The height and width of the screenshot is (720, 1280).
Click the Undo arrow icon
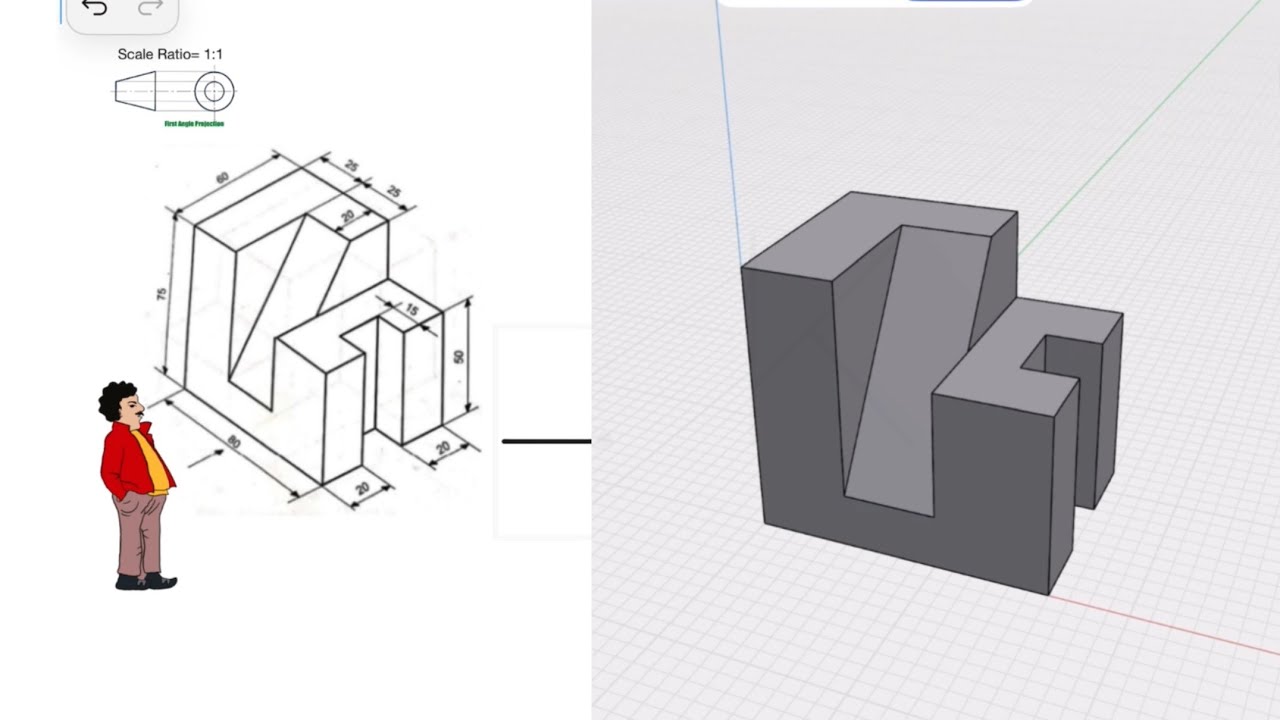click(x=94, y=8)
